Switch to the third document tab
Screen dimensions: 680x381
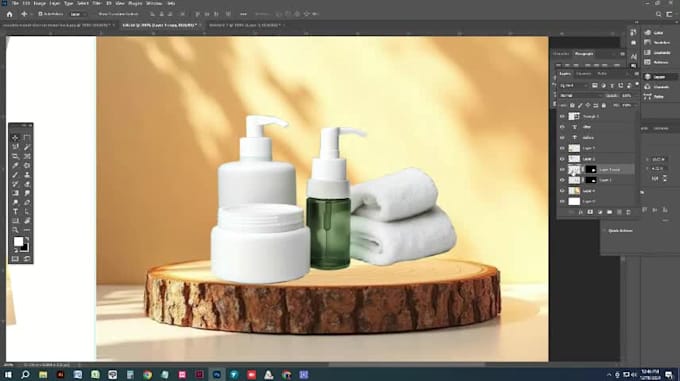click(246, 25)
